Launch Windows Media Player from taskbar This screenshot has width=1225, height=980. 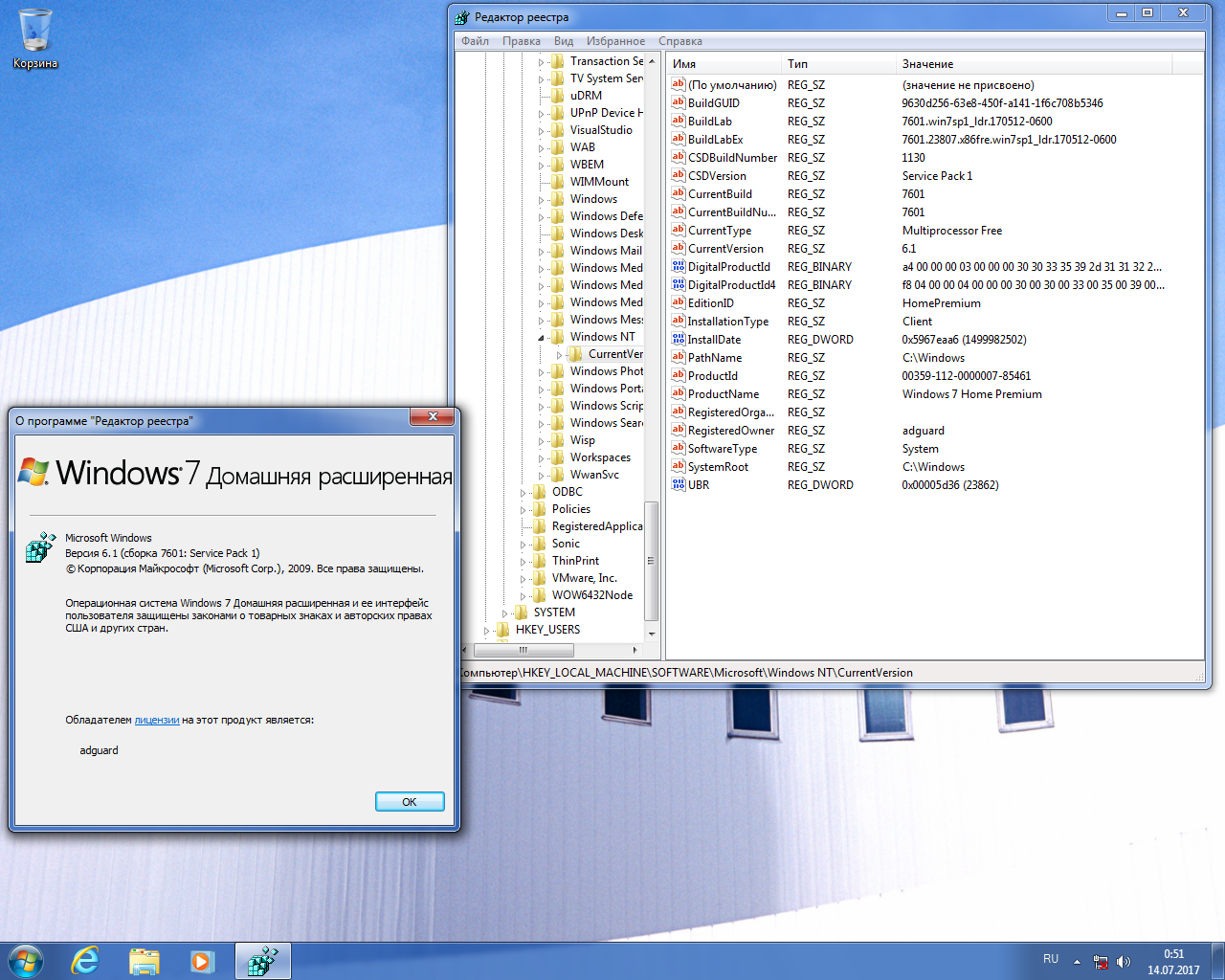point(202,961)
